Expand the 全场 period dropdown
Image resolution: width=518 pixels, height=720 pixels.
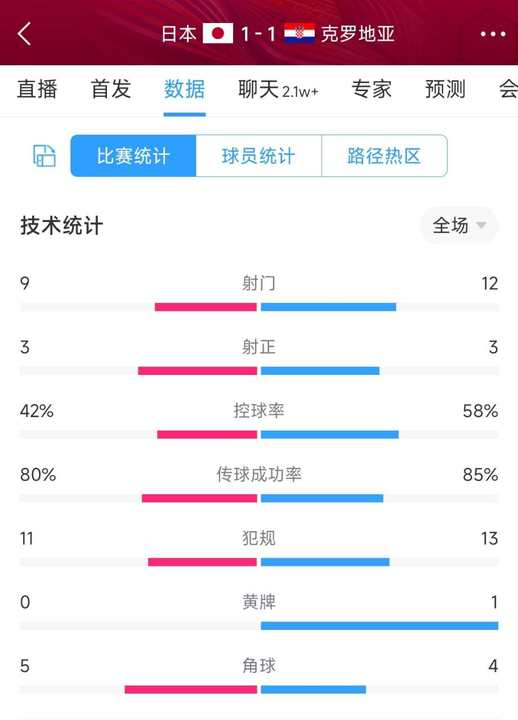459,225
